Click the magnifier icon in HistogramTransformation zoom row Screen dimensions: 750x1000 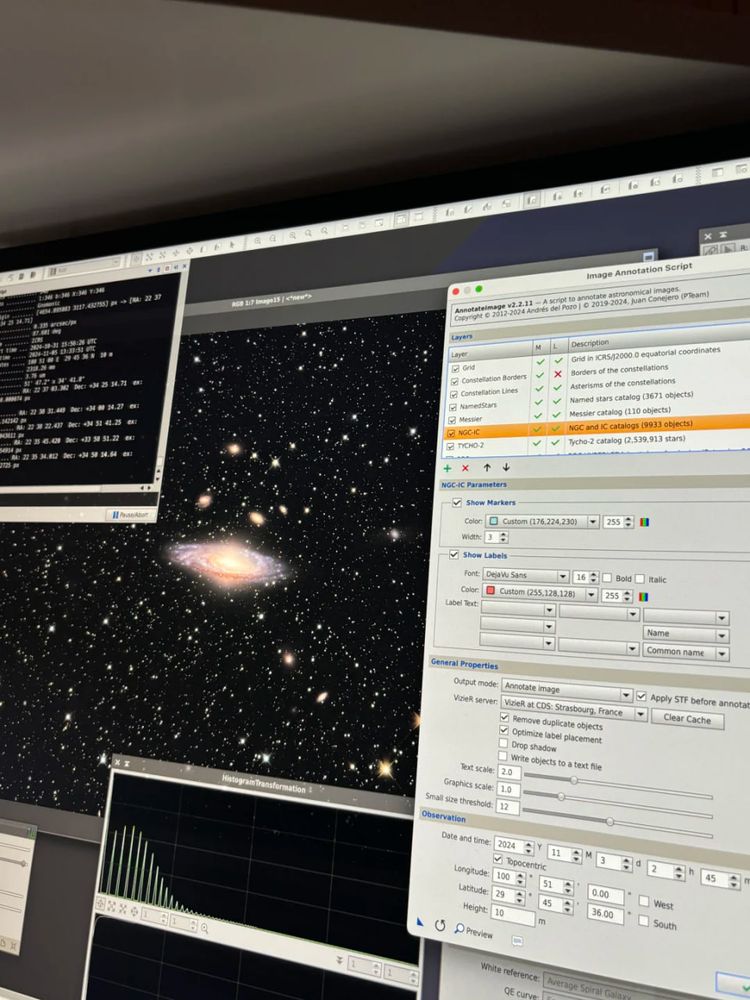coord(205,928)
